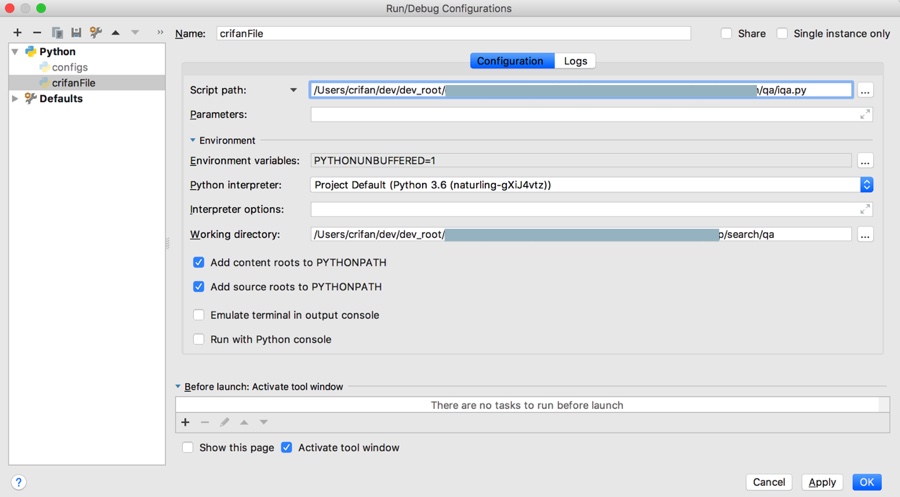Image resolution: width=900 pixels, height=497 pixels.
Task: Add a new run configuration
Action: point(17,33)
